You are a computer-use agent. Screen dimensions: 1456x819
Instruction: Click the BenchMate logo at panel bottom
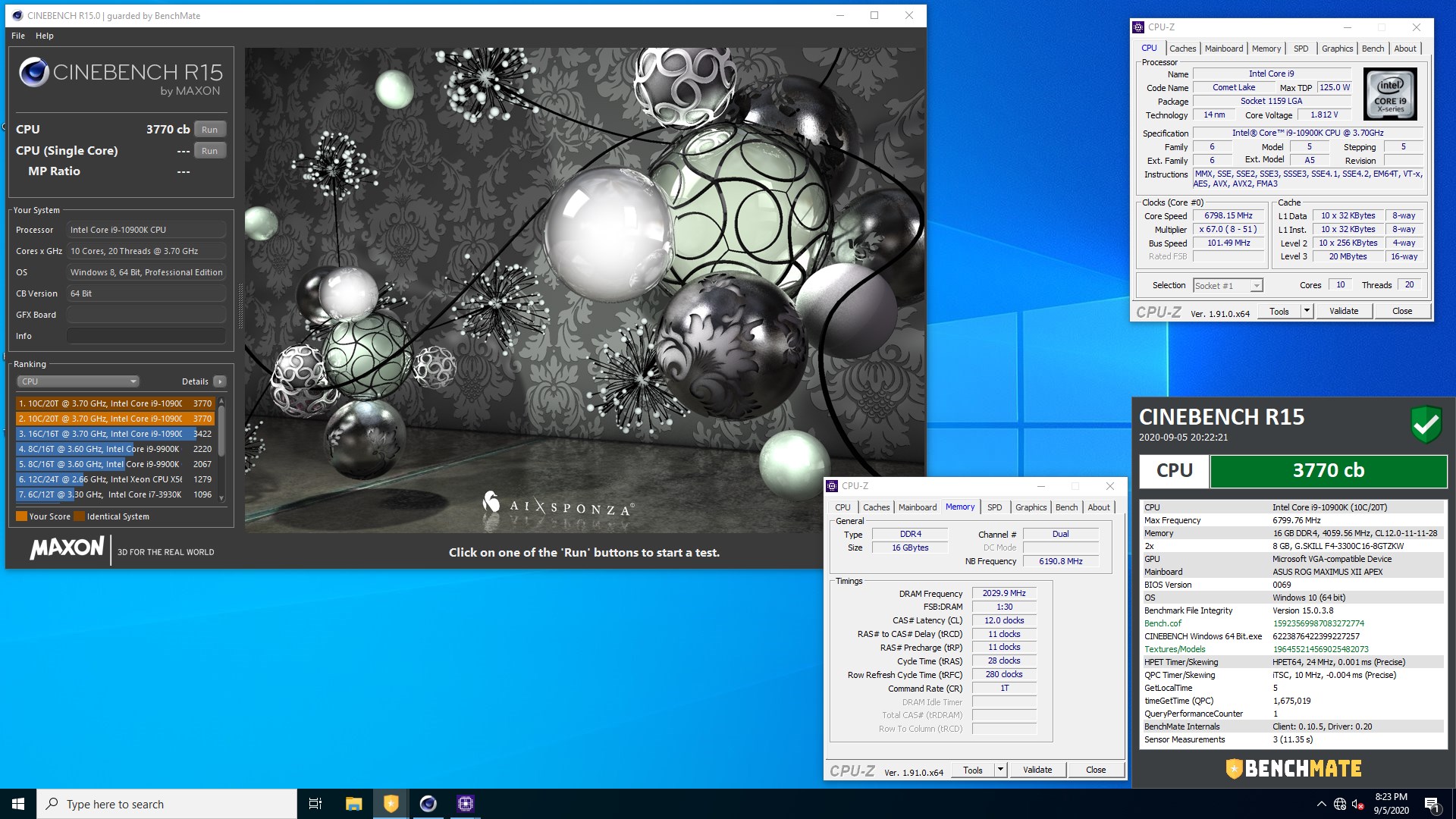click(1294, 768)
